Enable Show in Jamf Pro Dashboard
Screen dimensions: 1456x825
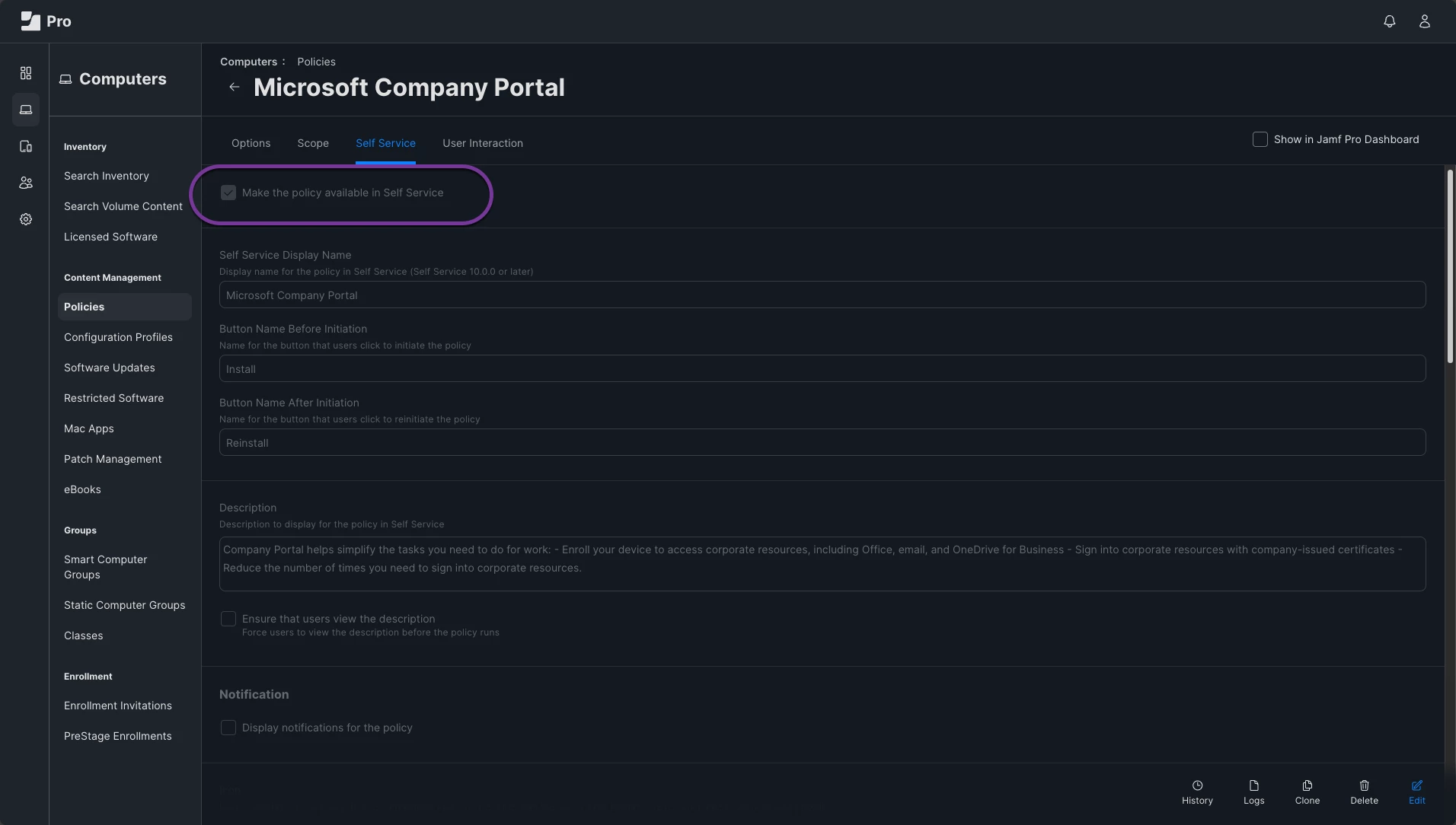[x=1260, y=139]
